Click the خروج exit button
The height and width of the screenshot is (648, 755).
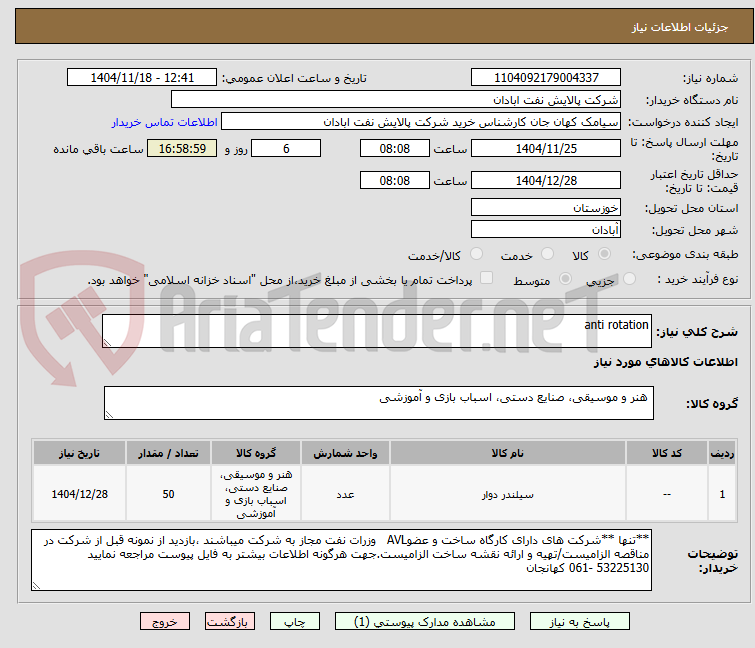click(165, 622)
